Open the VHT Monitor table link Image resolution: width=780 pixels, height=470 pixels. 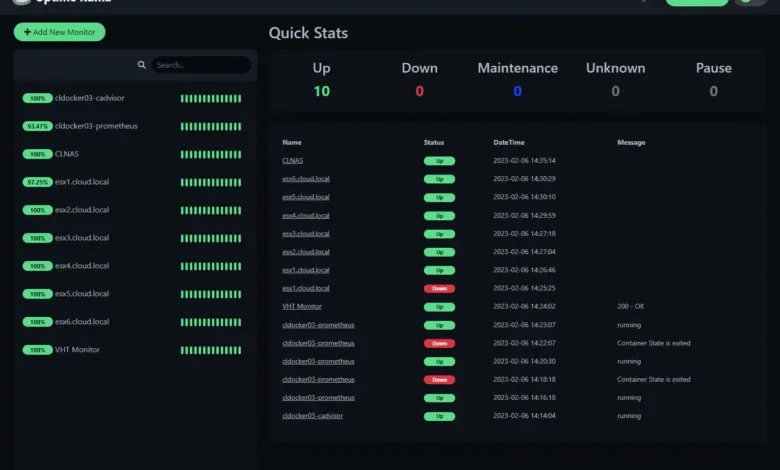point(302,306)
